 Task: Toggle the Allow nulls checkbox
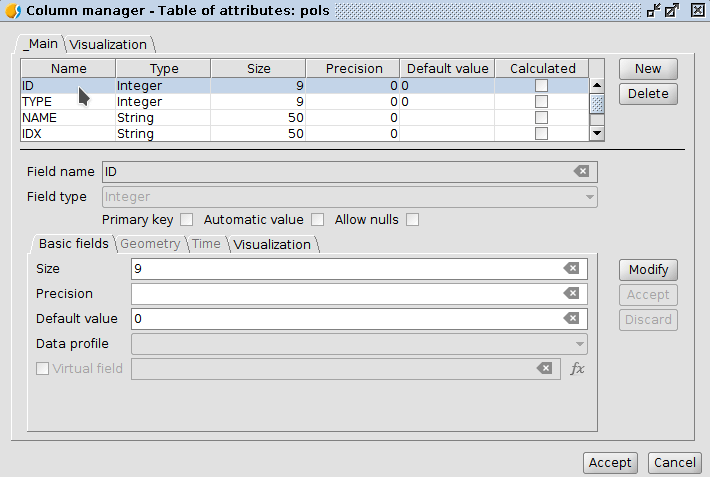(412, 220)
